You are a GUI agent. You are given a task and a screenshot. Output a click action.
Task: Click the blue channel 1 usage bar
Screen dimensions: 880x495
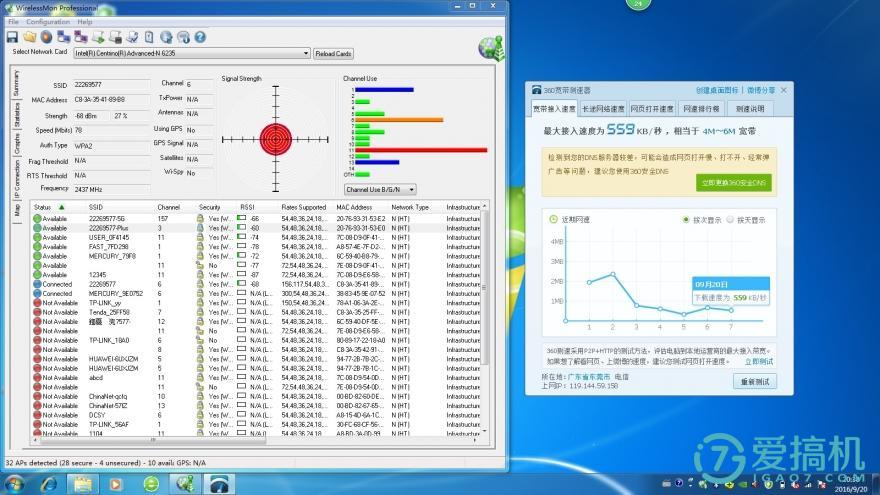384,89
